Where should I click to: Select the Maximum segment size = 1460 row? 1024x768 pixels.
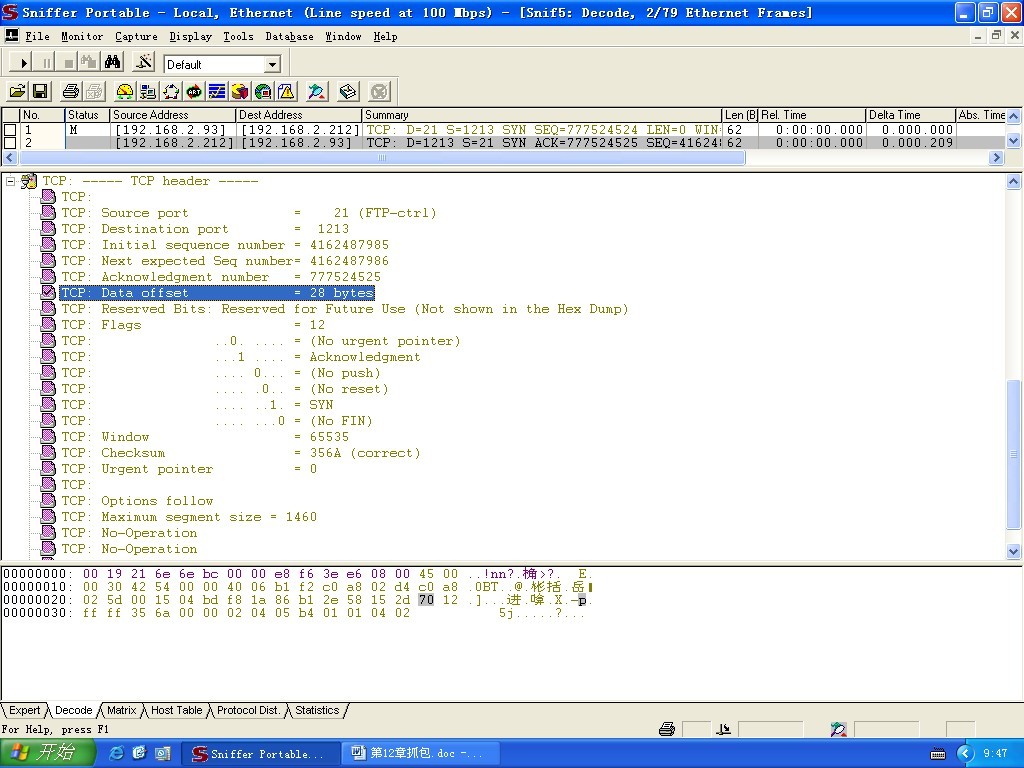pyautogui.click(x=189, y=517)
